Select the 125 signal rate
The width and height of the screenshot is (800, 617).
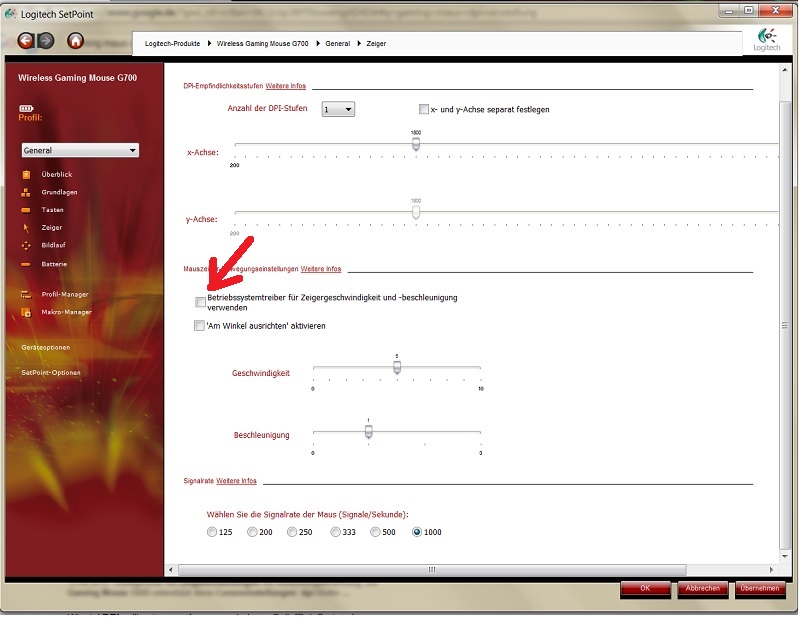point(212,532)
